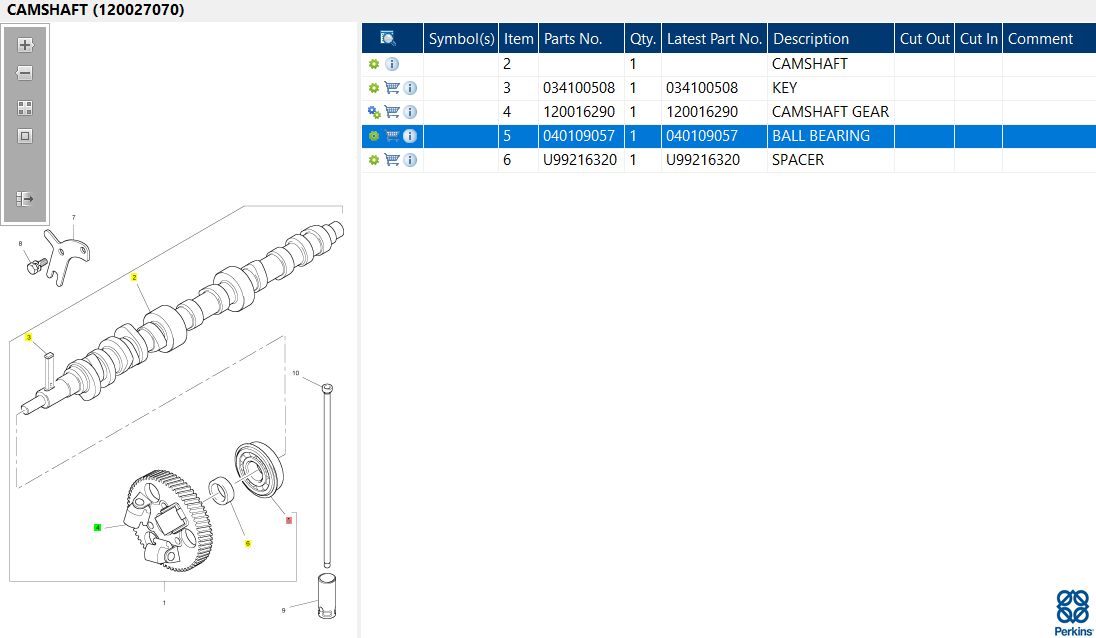Click the gear icon for KEY row
The image size is (1096, 638).
coord(374,88)
